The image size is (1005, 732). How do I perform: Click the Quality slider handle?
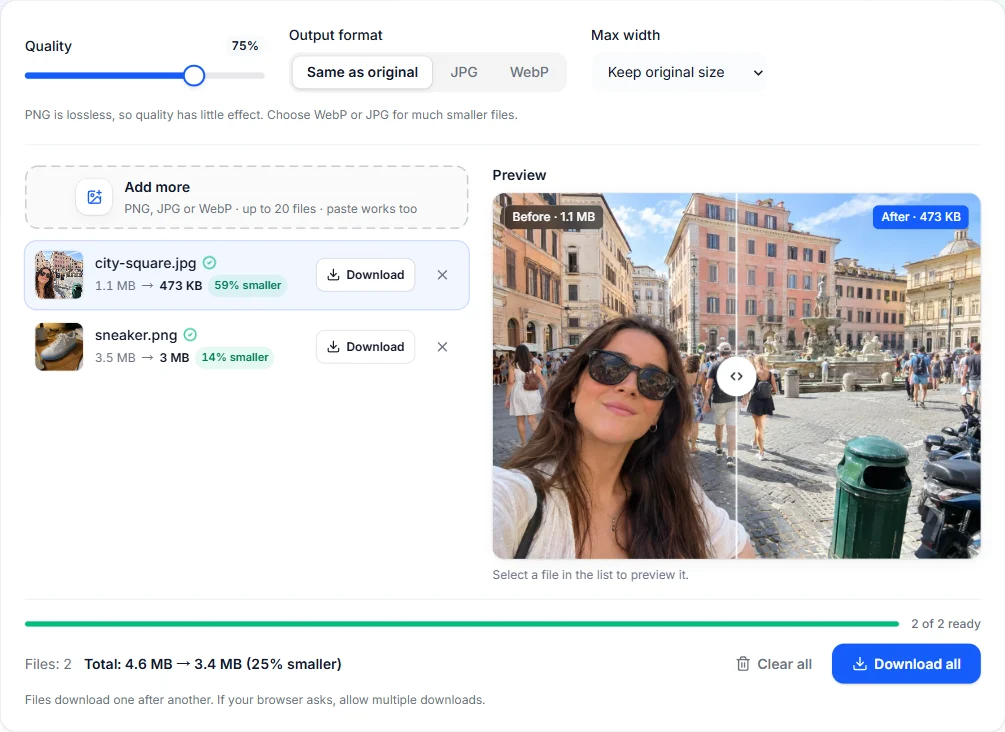(x=194, y=76)
